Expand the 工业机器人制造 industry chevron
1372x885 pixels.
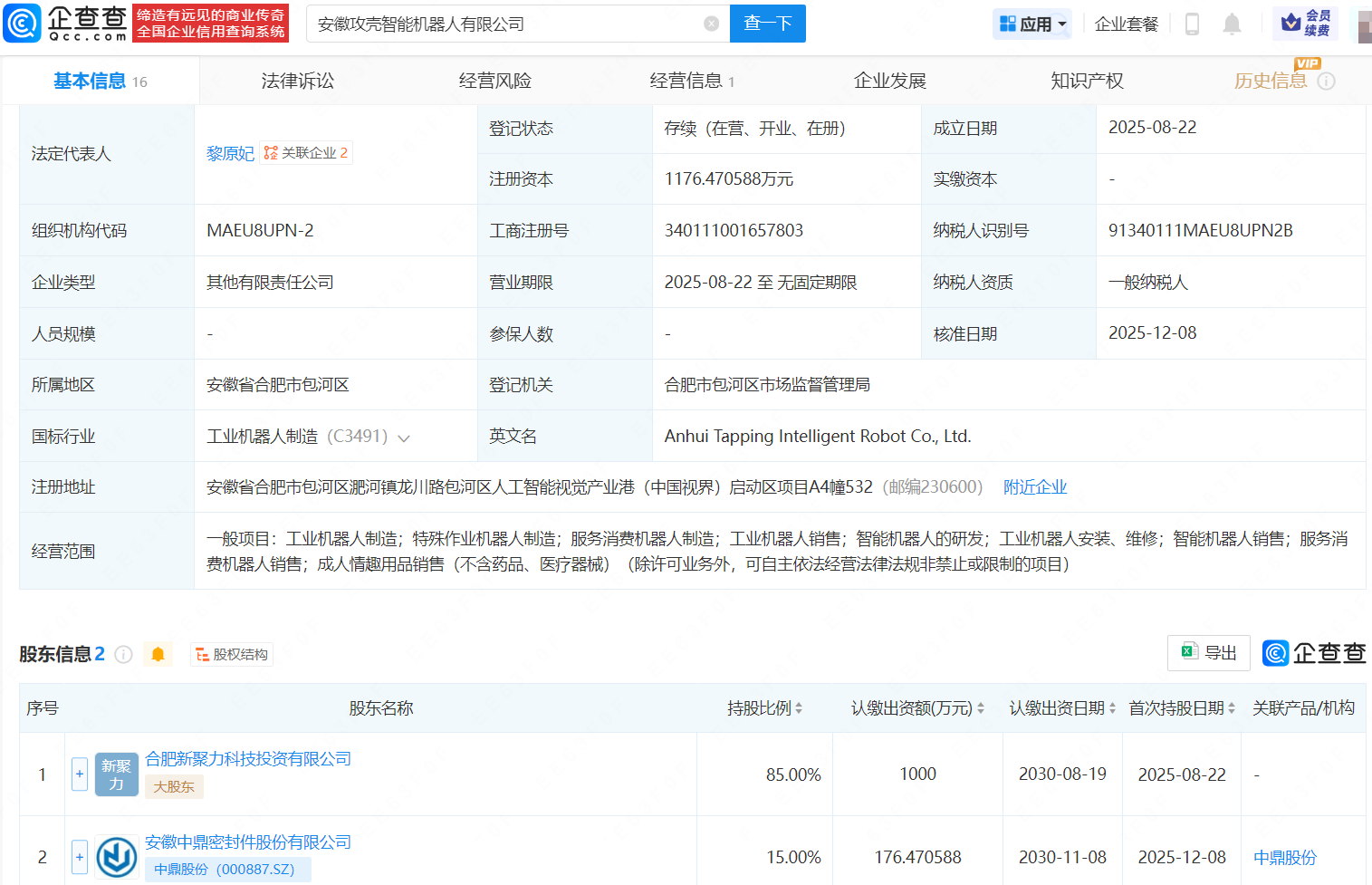tap(404, 438)
